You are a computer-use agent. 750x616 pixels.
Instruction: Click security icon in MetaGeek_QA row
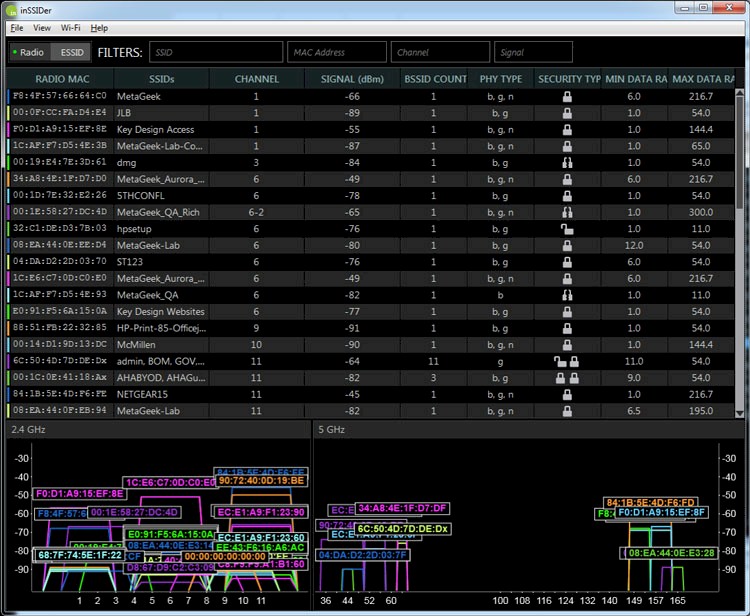[x=567, y=295]
